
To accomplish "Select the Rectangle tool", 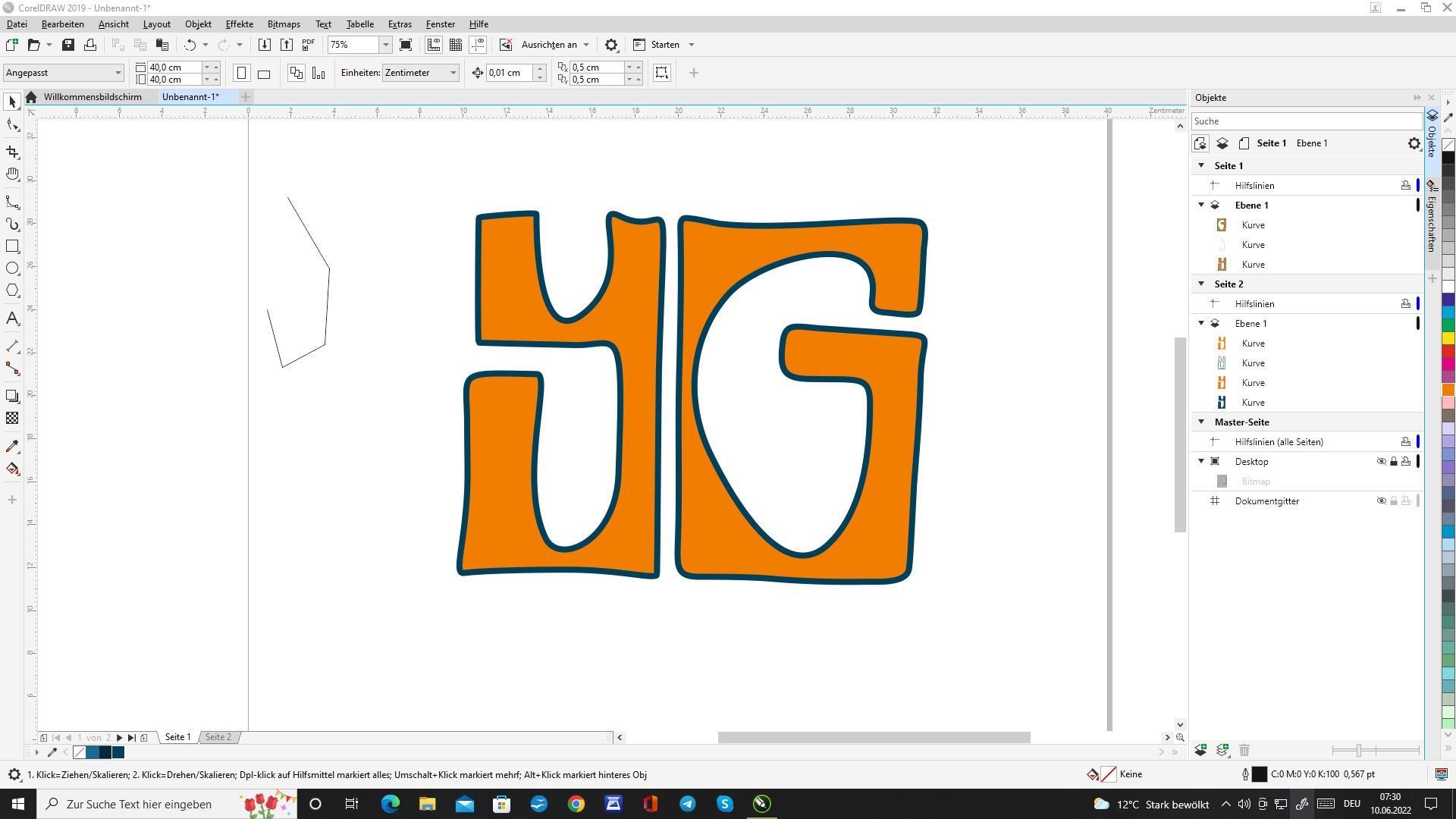I will (12, 246).
